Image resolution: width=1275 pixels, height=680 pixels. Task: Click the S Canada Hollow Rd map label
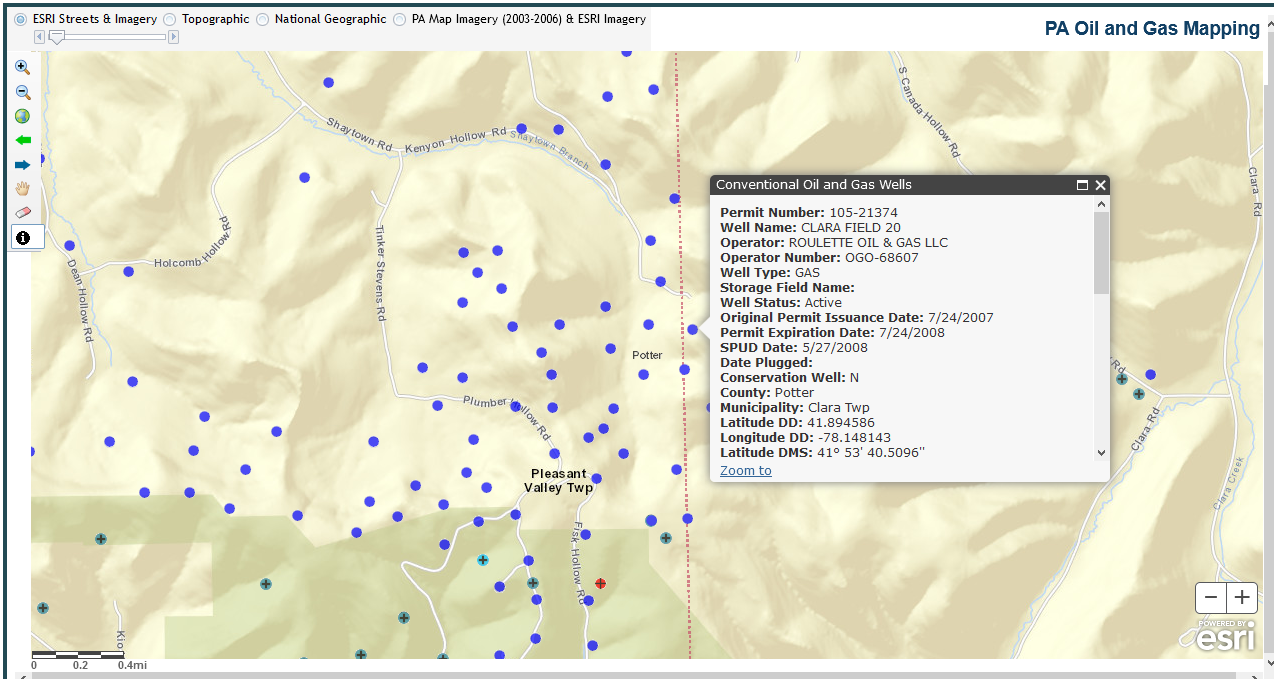point(929,112)
